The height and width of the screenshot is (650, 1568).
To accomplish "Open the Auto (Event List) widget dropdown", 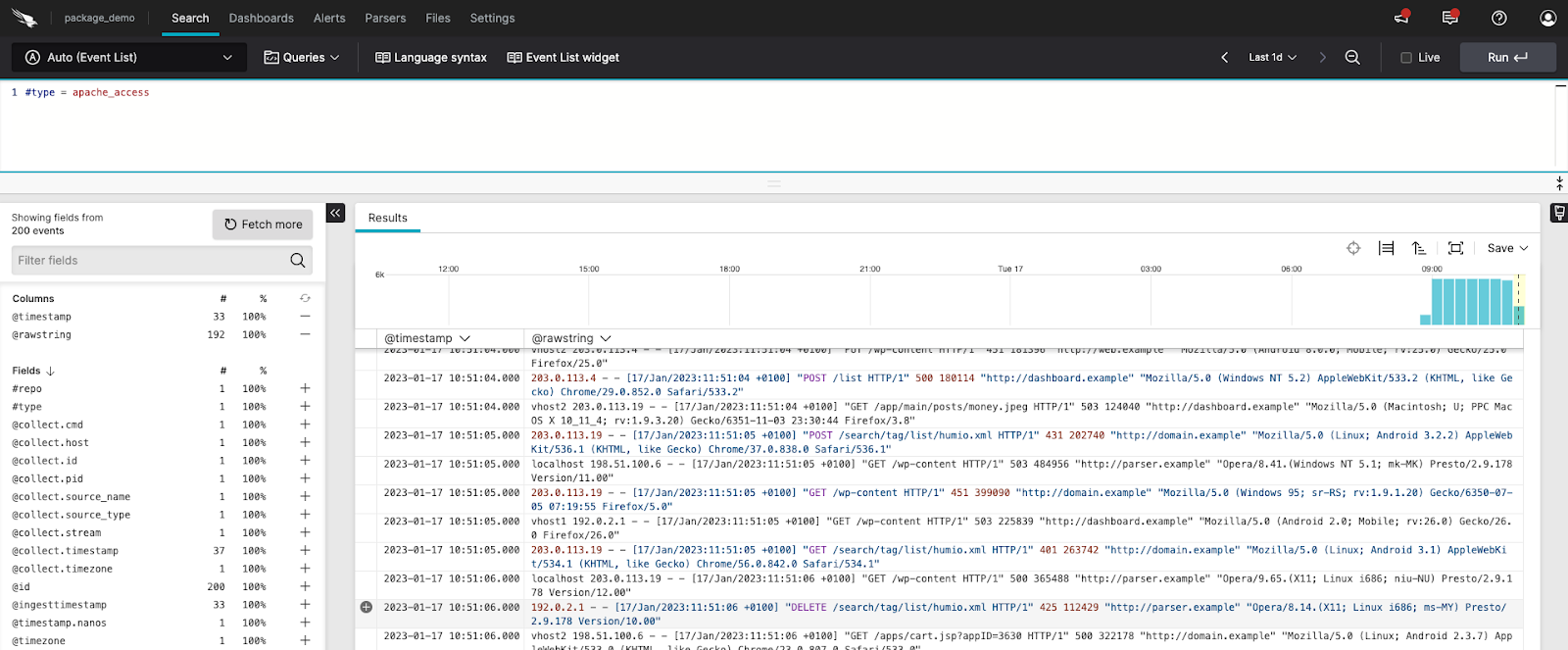I will pos(129,58).
